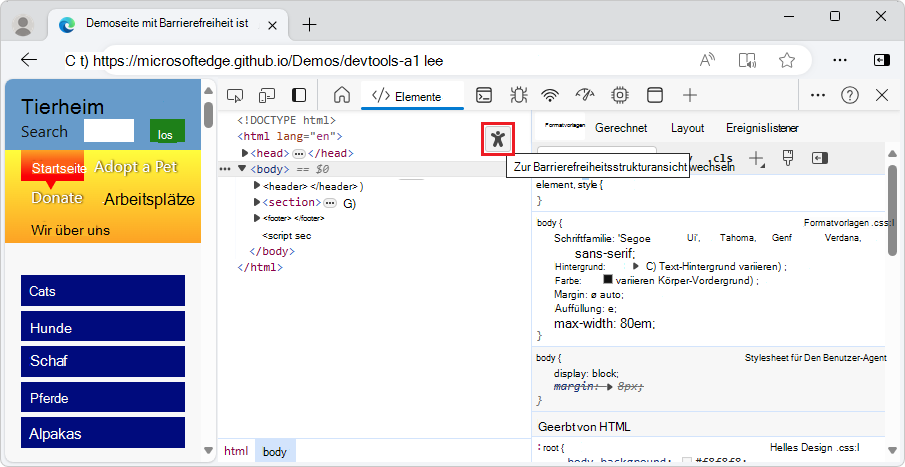Click the Alpakas link
Screen dimensions: 905x467
103,432
